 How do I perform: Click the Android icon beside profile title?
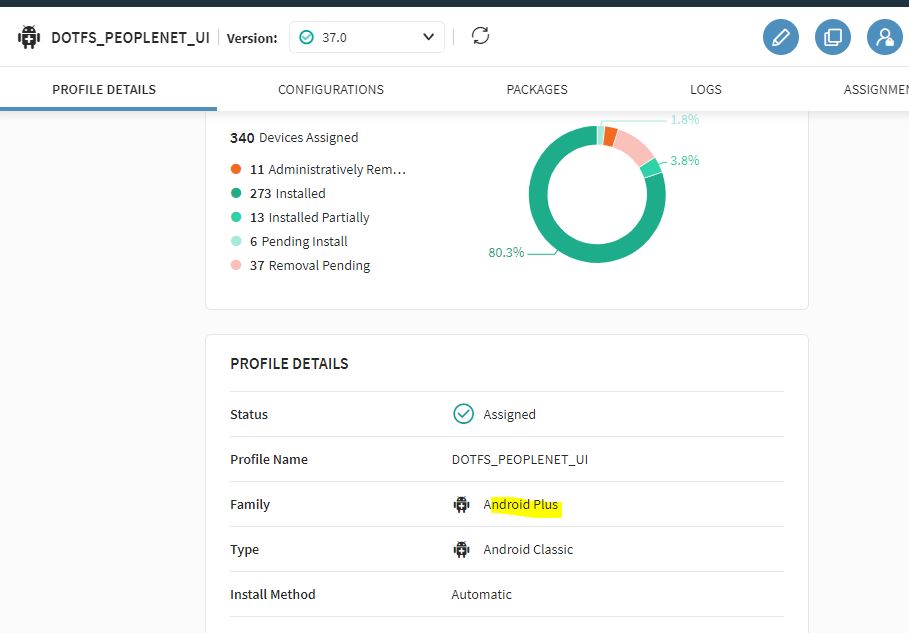click(28, 38)
